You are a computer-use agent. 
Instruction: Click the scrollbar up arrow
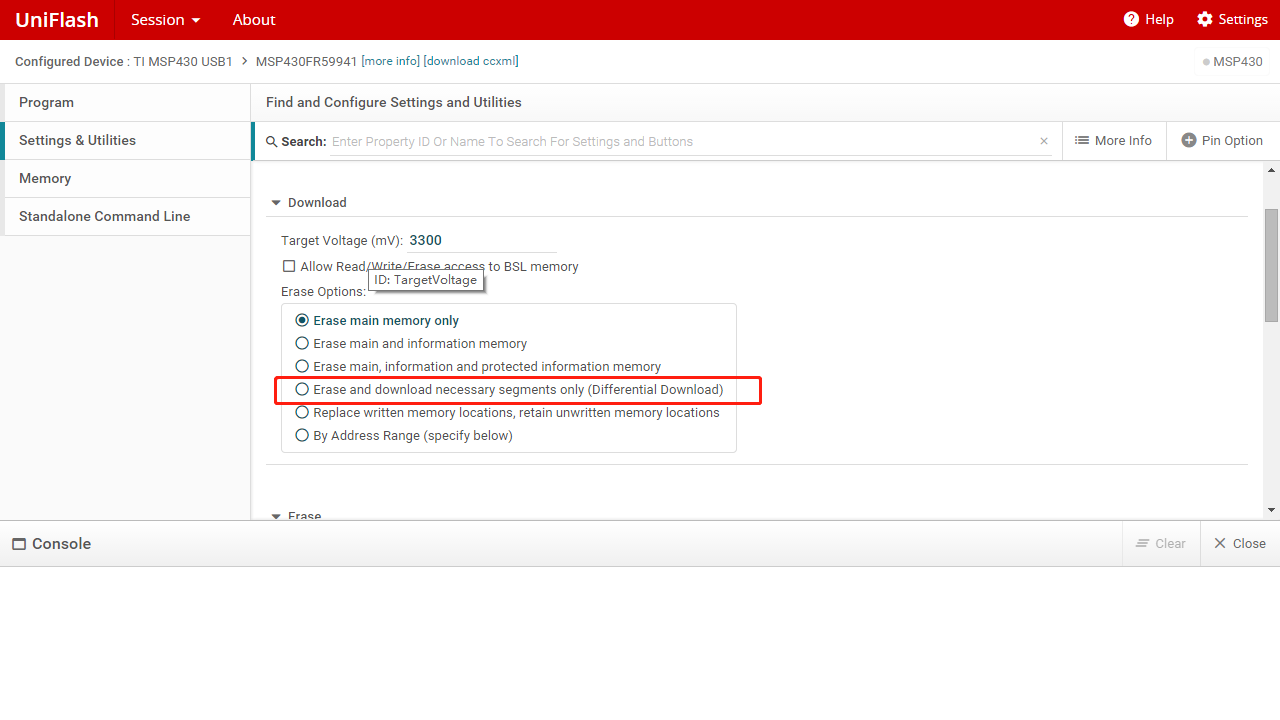pos(1272,172)
